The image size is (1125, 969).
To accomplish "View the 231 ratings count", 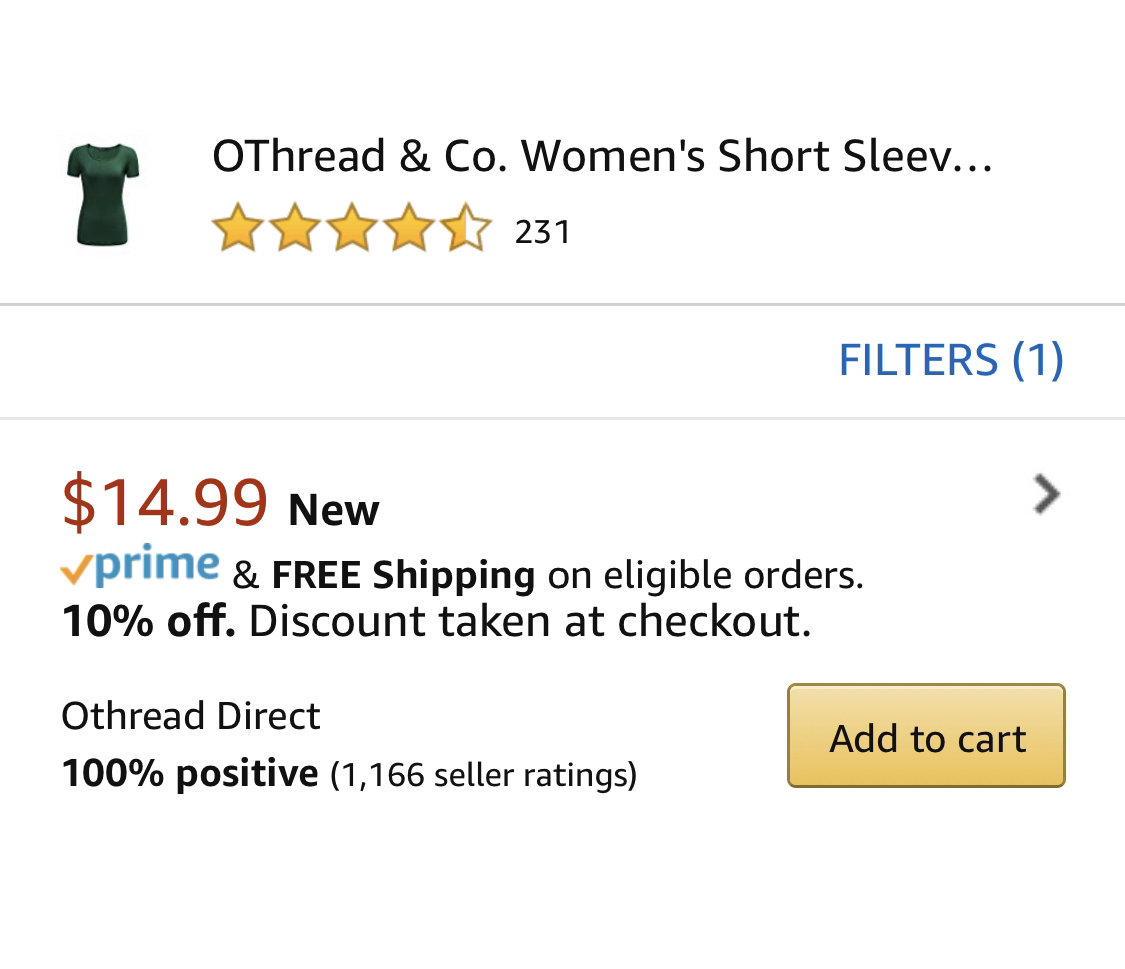I will point(543,230).
